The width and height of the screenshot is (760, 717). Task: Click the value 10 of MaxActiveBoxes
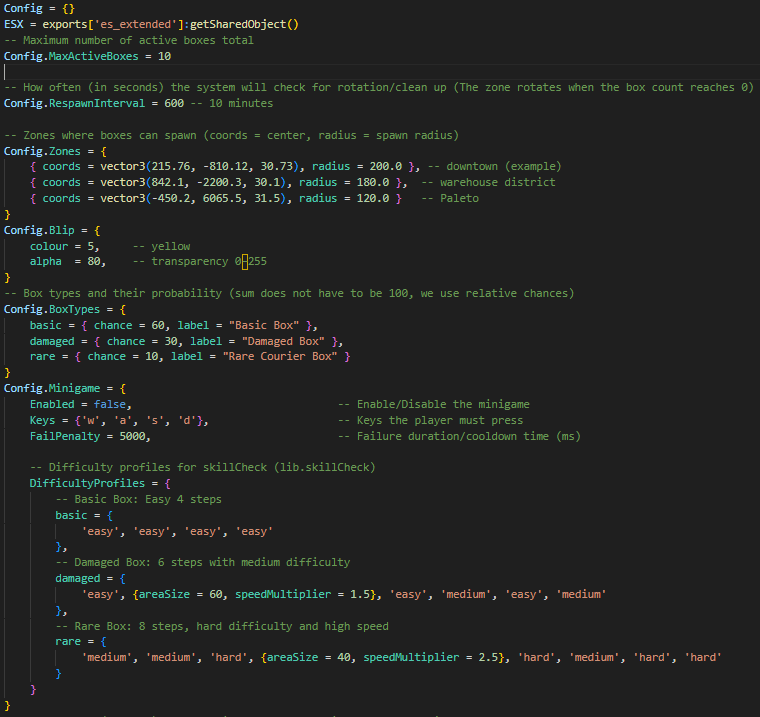pyautogui.click(x=164, y=56)
